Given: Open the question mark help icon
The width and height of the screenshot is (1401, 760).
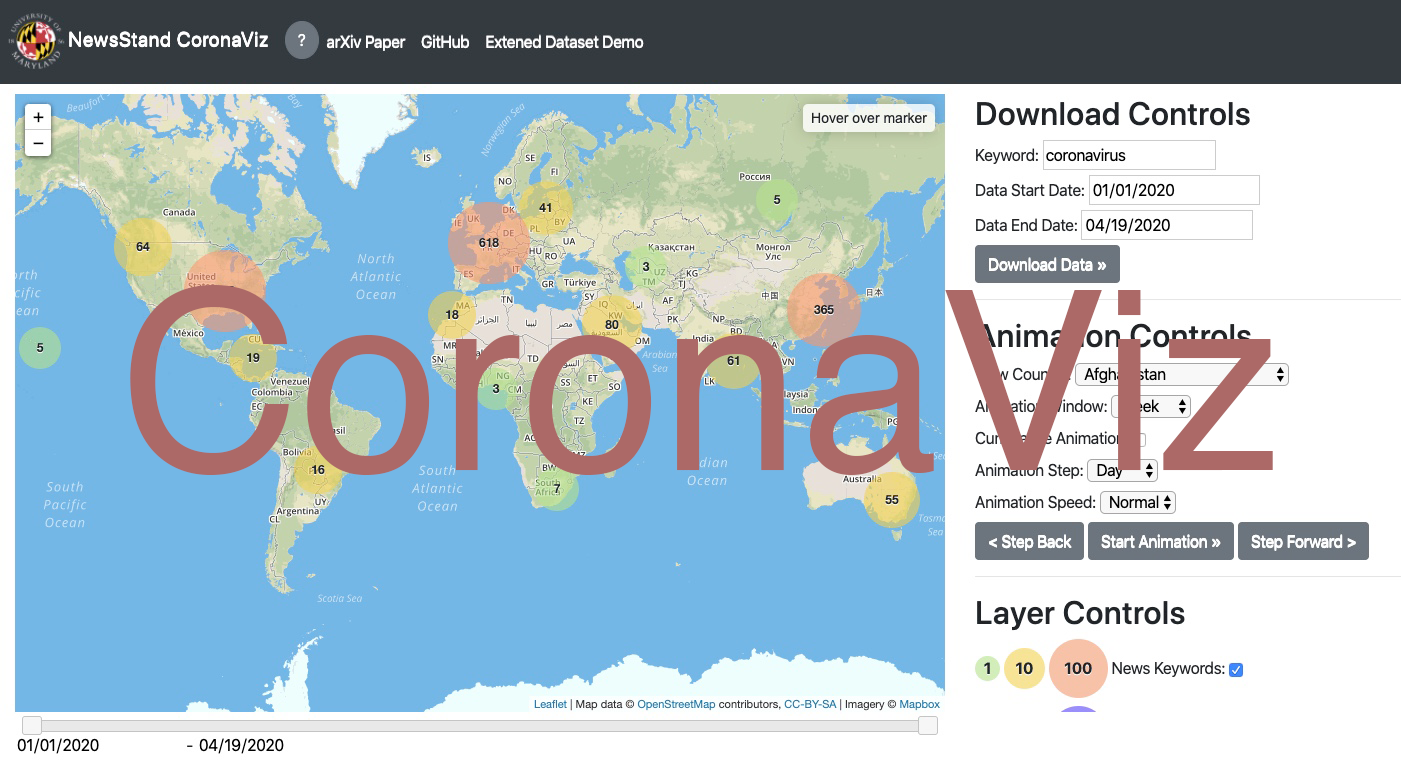Looking at the screenshot, I should tap(301, 41).
